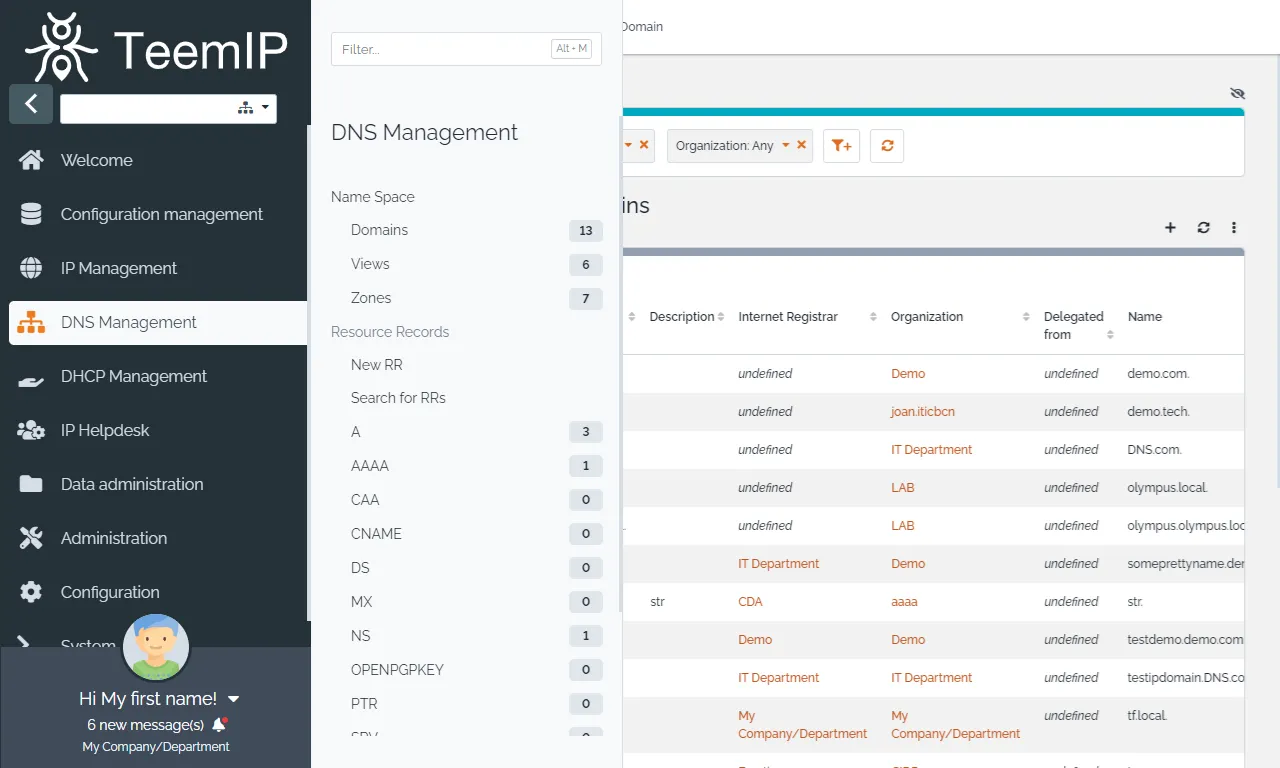The image size is (1280, 768).
Task: Sort by Organization column
Action: pyautogui.click(x=960, y=317)
